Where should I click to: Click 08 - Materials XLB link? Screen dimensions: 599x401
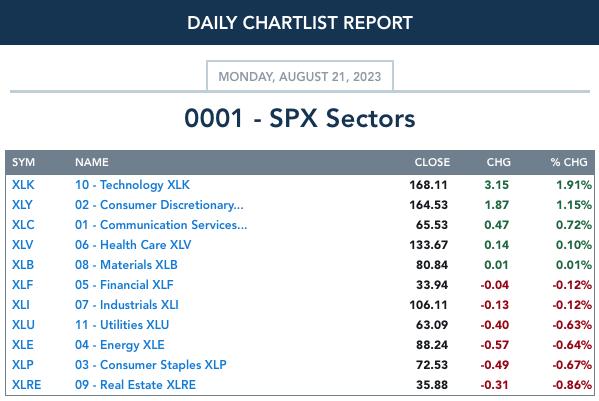(126, 265)
